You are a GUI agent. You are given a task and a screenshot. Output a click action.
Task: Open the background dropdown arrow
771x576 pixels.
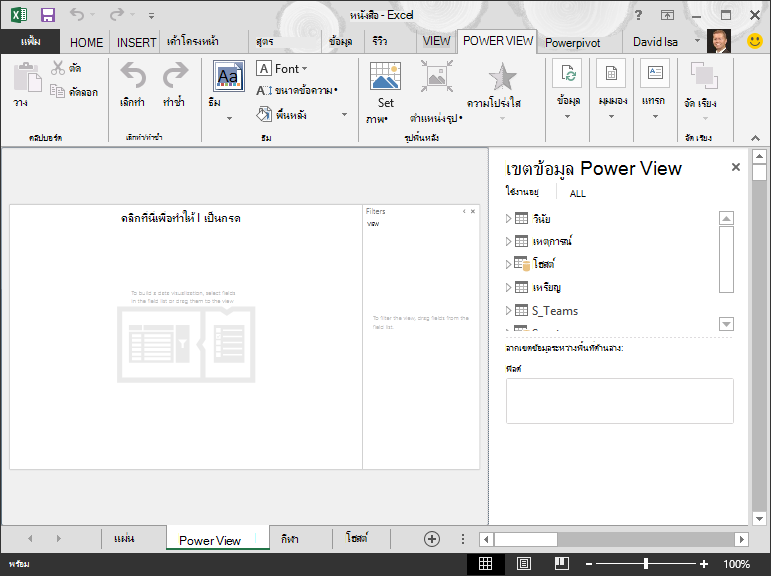click(x=344, y=115)
